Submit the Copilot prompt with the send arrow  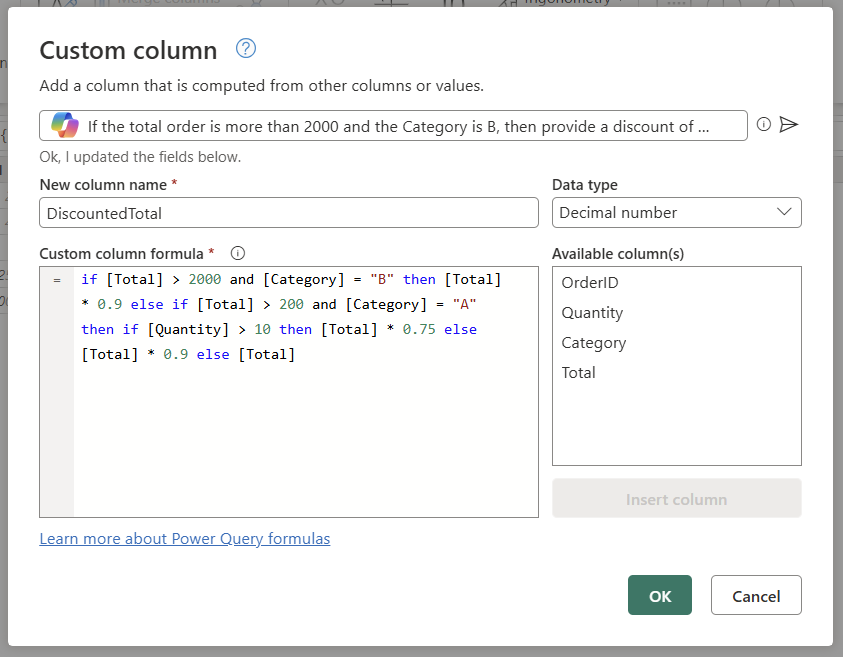[x=789, y=124]
